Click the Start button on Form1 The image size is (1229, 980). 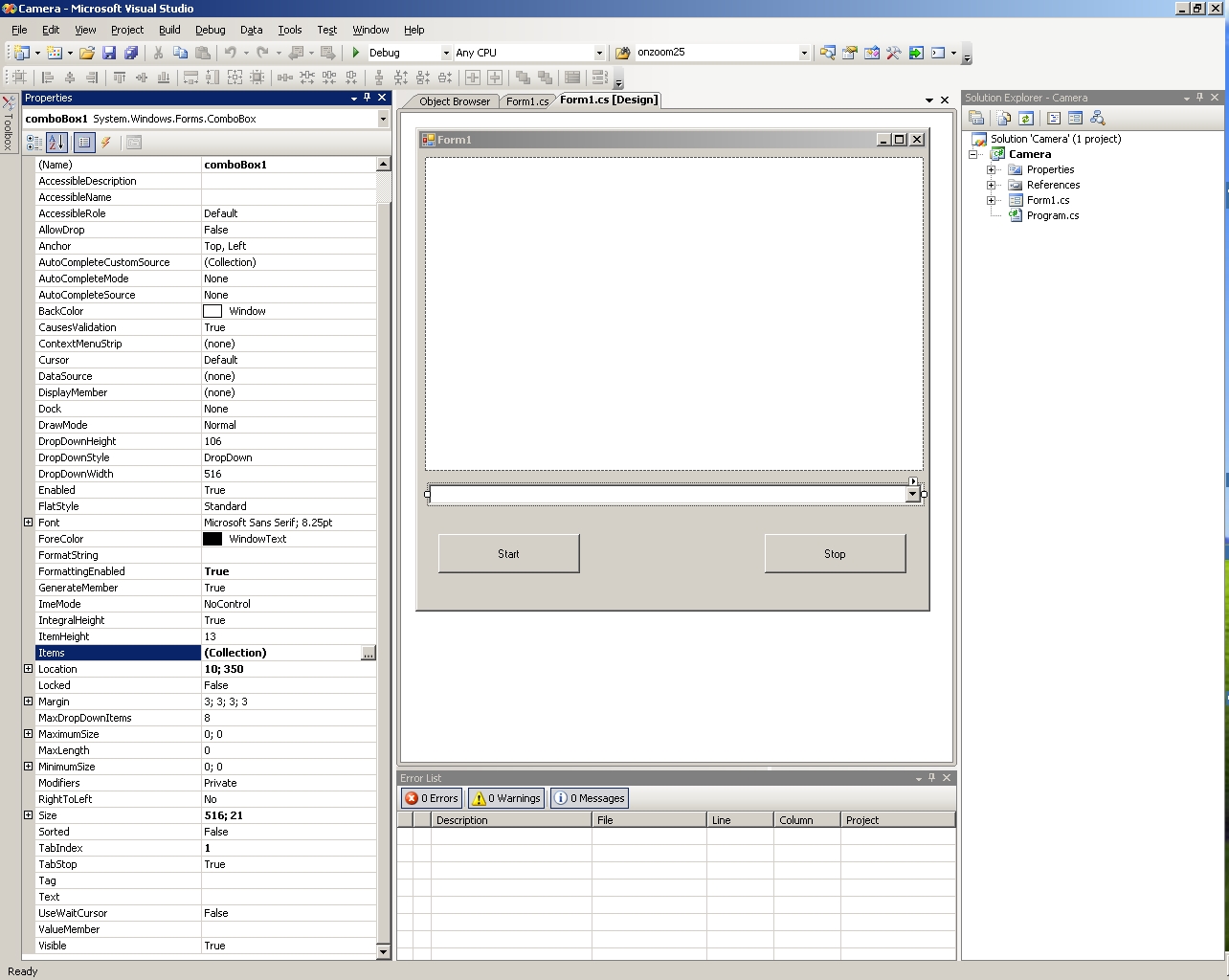point(508,554)
